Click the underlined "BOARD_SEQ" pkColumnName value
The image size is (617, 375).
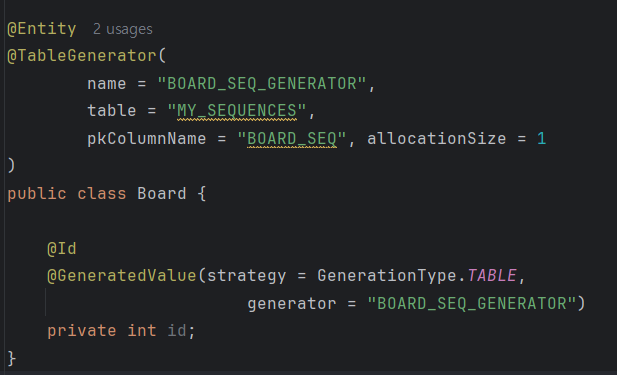[292, 139]
